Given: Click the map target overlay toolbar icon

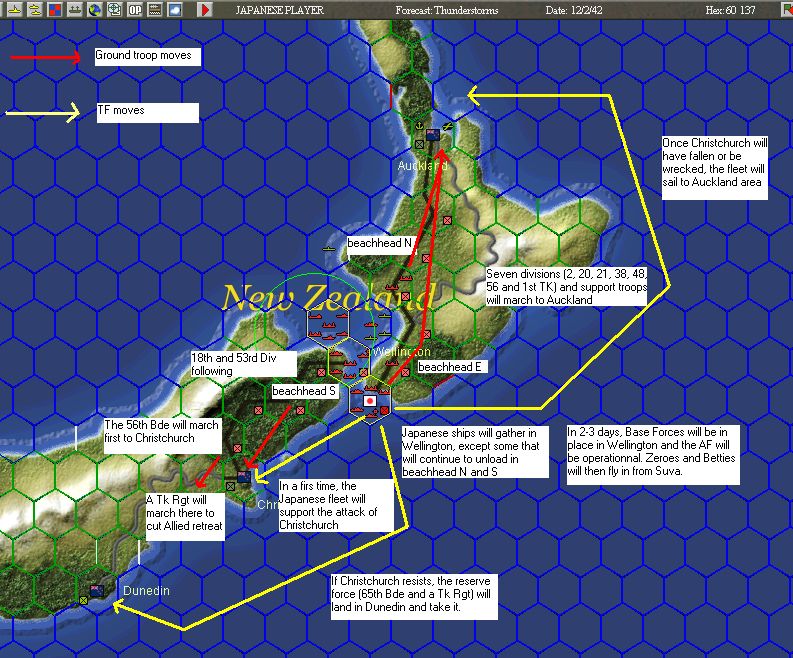Looking at the screenshot, I should click(115, 9).
